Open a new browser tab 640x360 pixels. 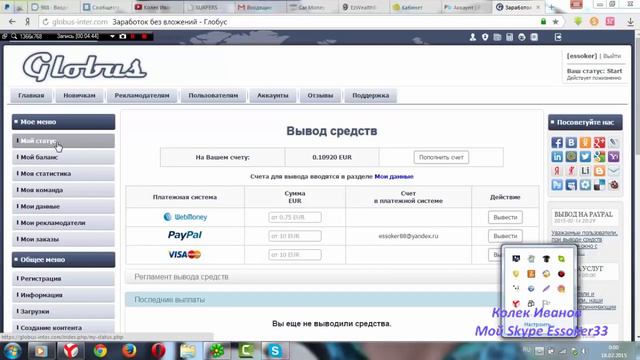pyautogui.click(x=551, y=7)
